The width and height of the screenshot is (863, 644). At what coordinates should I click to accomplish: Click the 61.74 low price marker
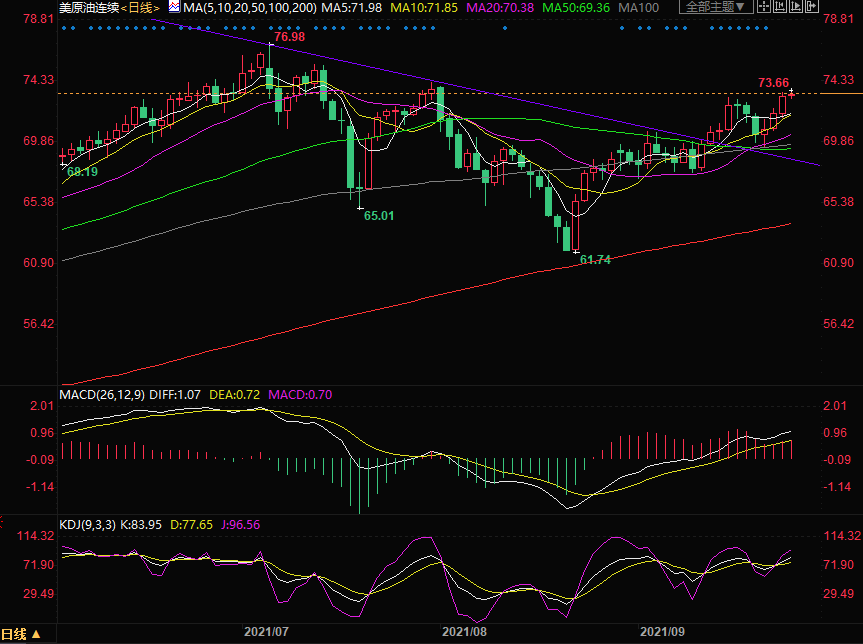(x=595, y=259)
